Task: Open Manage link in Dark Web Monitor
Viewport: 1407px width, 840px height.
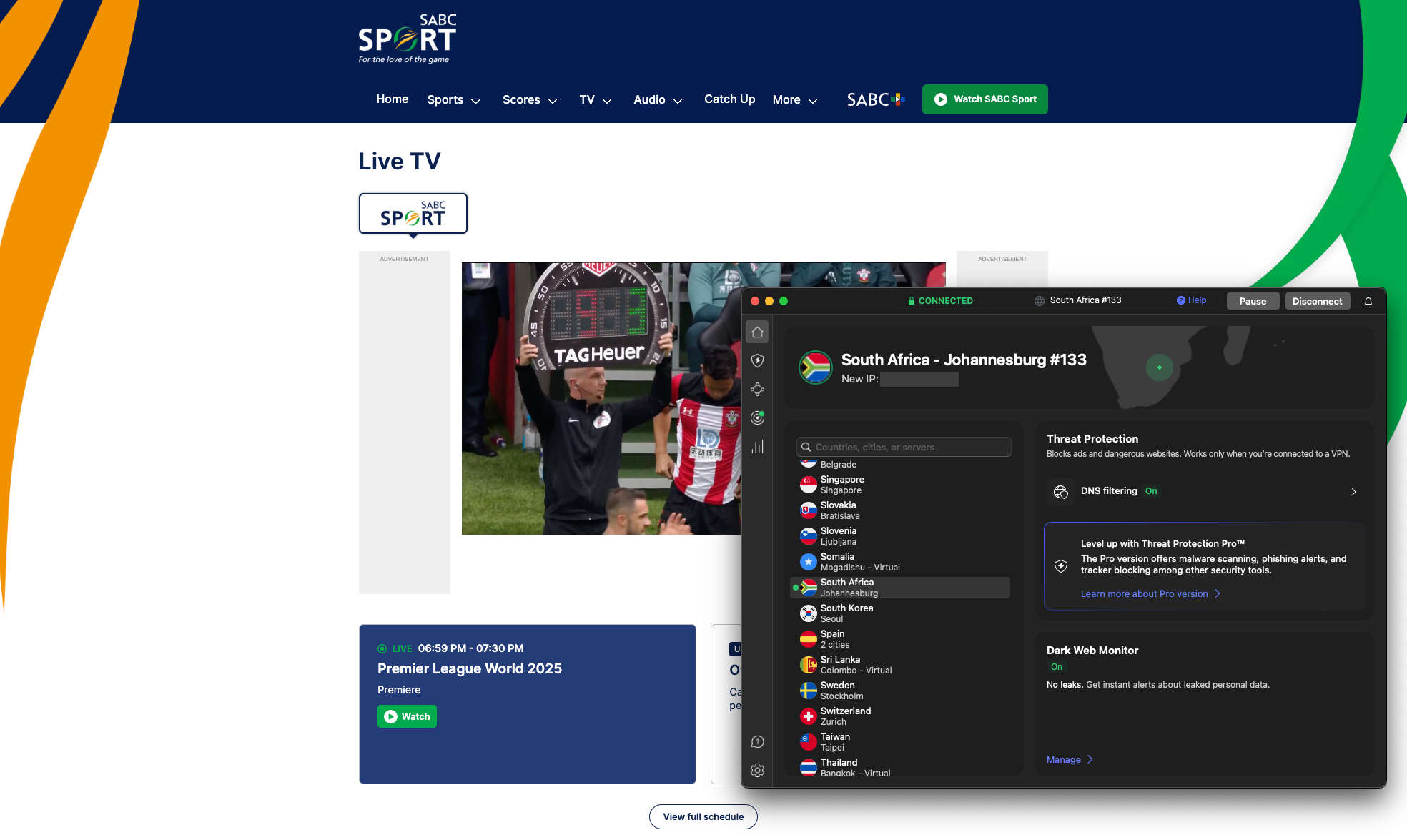Action: (1063, 760)
